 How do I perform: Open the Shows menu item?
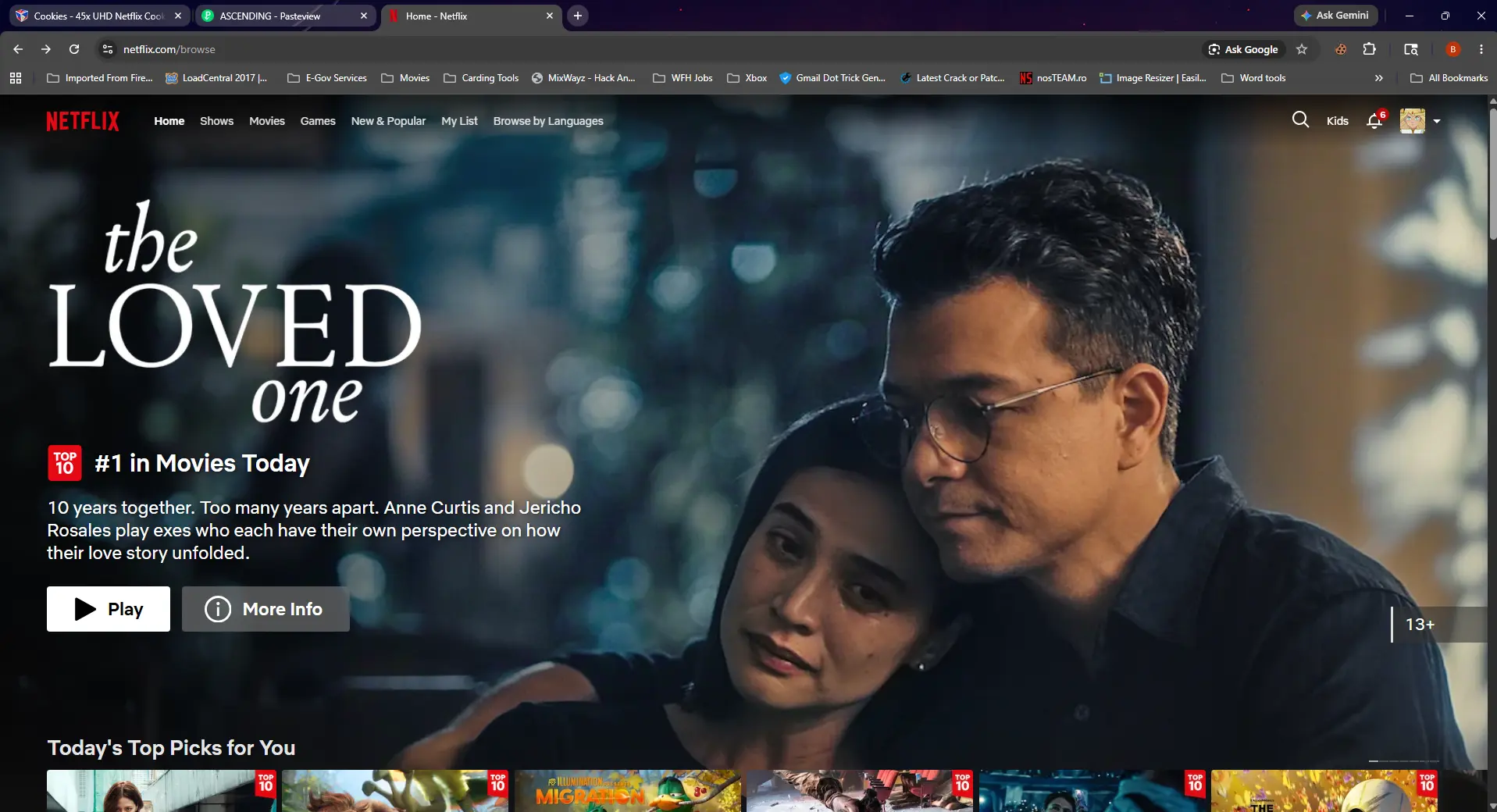point(216,121)
